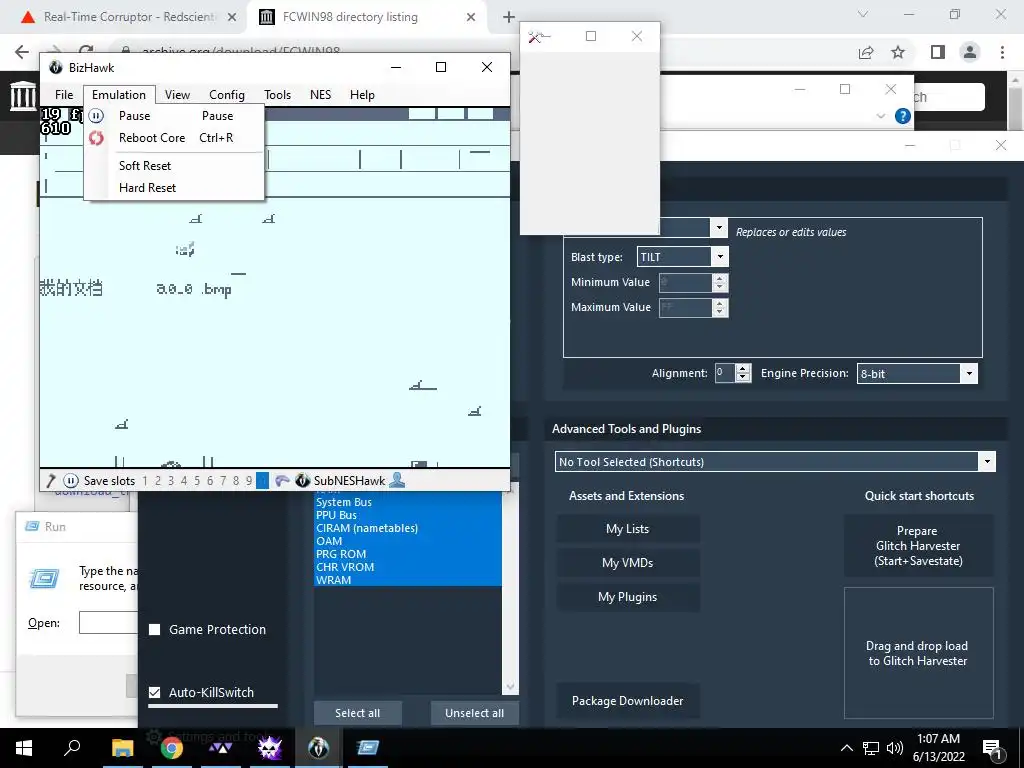Click Prepare Glitch Harvester button

coord(918,546)
